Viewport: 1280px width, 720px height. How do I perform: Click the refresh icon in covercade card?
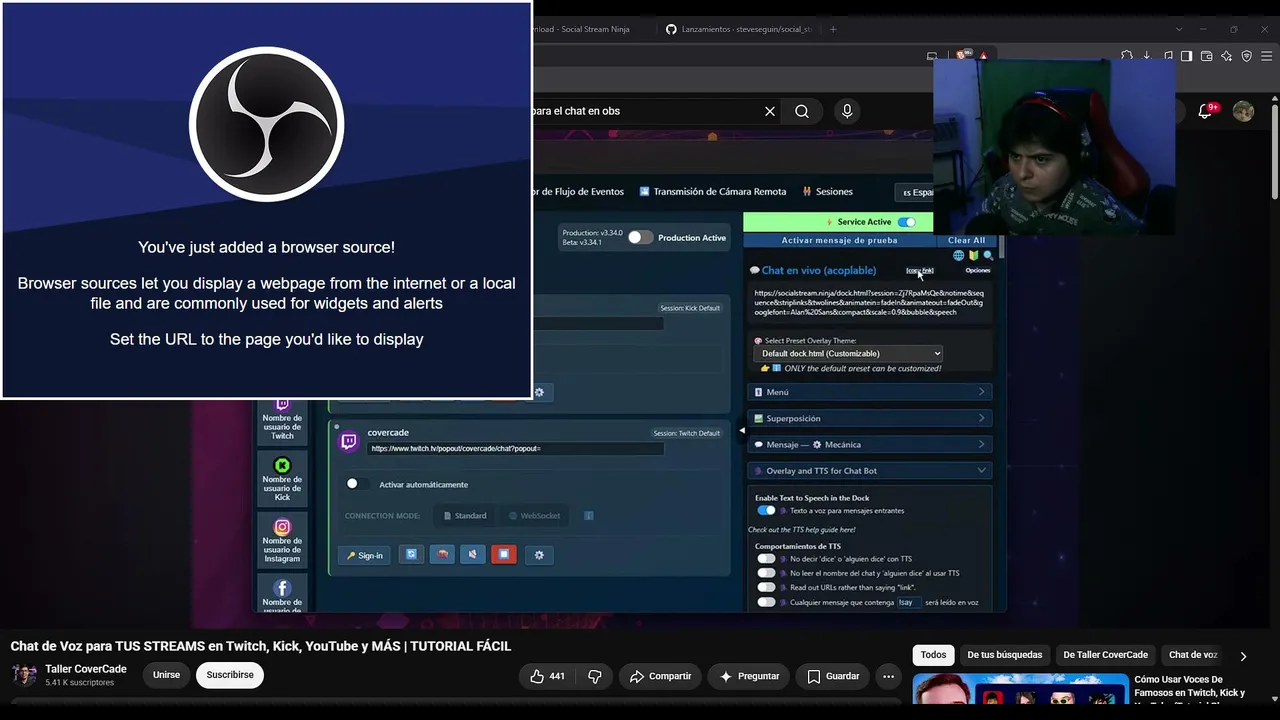[411, 554]
